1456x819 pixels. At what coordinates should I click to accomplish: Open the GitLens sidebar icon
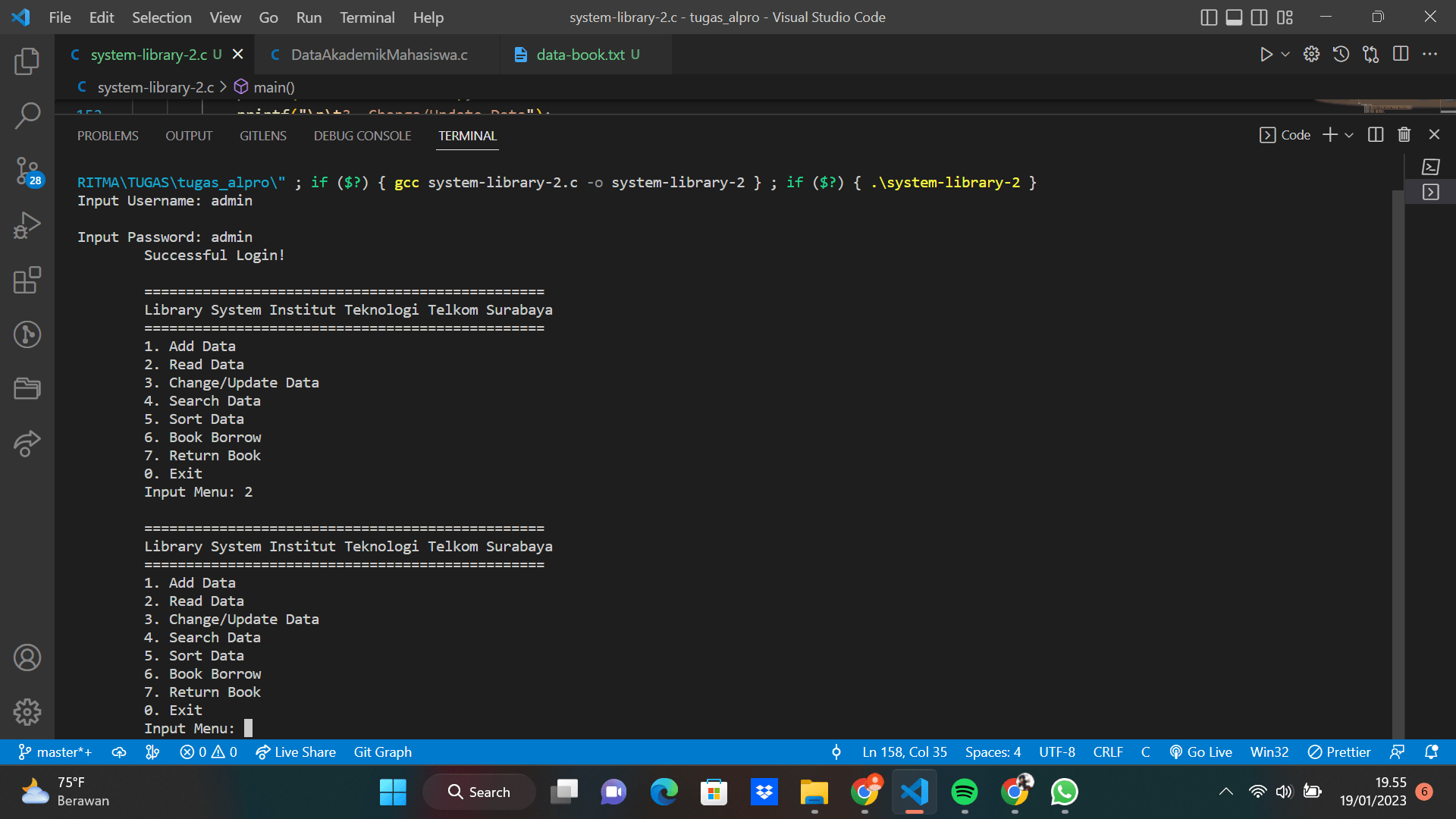(x=27, y=334)
